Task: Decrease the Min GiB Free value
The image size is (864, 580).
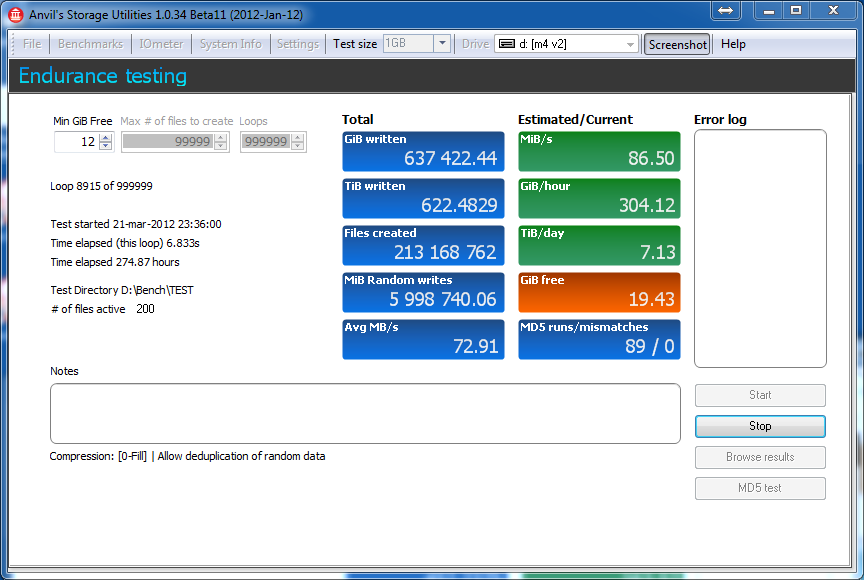Action: (106, 146)
